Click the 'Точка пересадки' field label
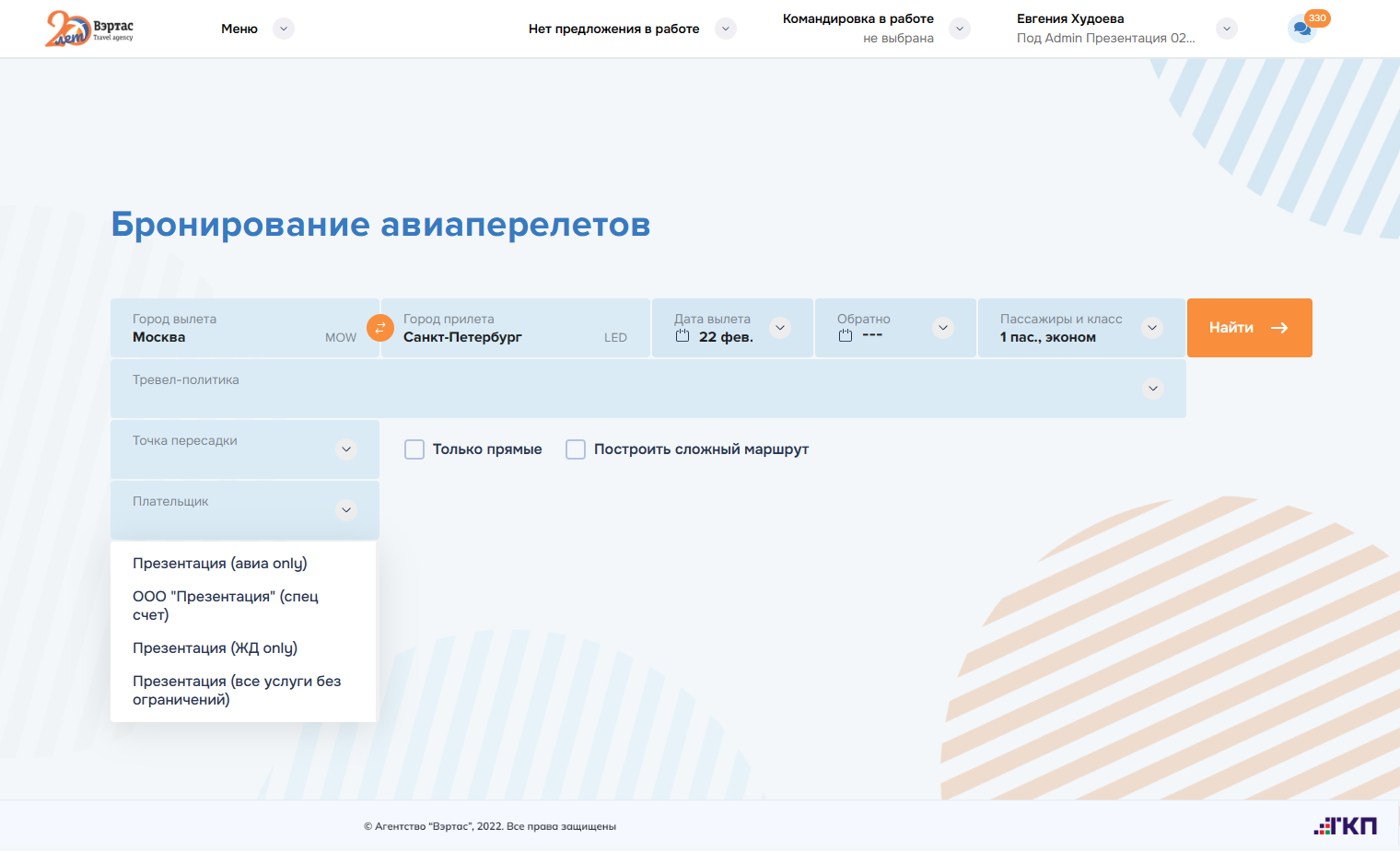 (x=185, y=440)
